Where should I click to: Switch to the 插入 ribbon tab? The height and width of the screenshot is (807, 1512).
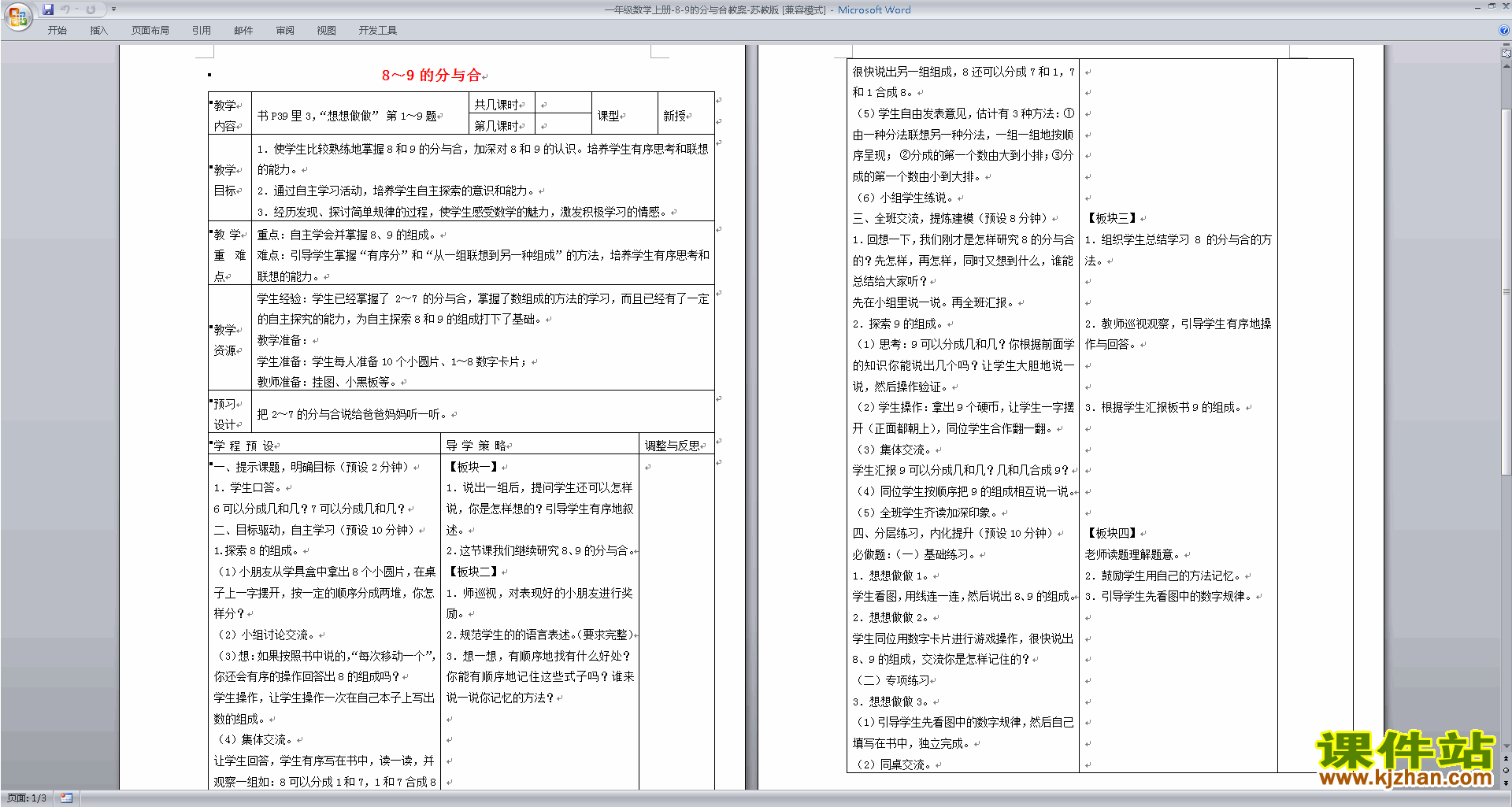98,31
